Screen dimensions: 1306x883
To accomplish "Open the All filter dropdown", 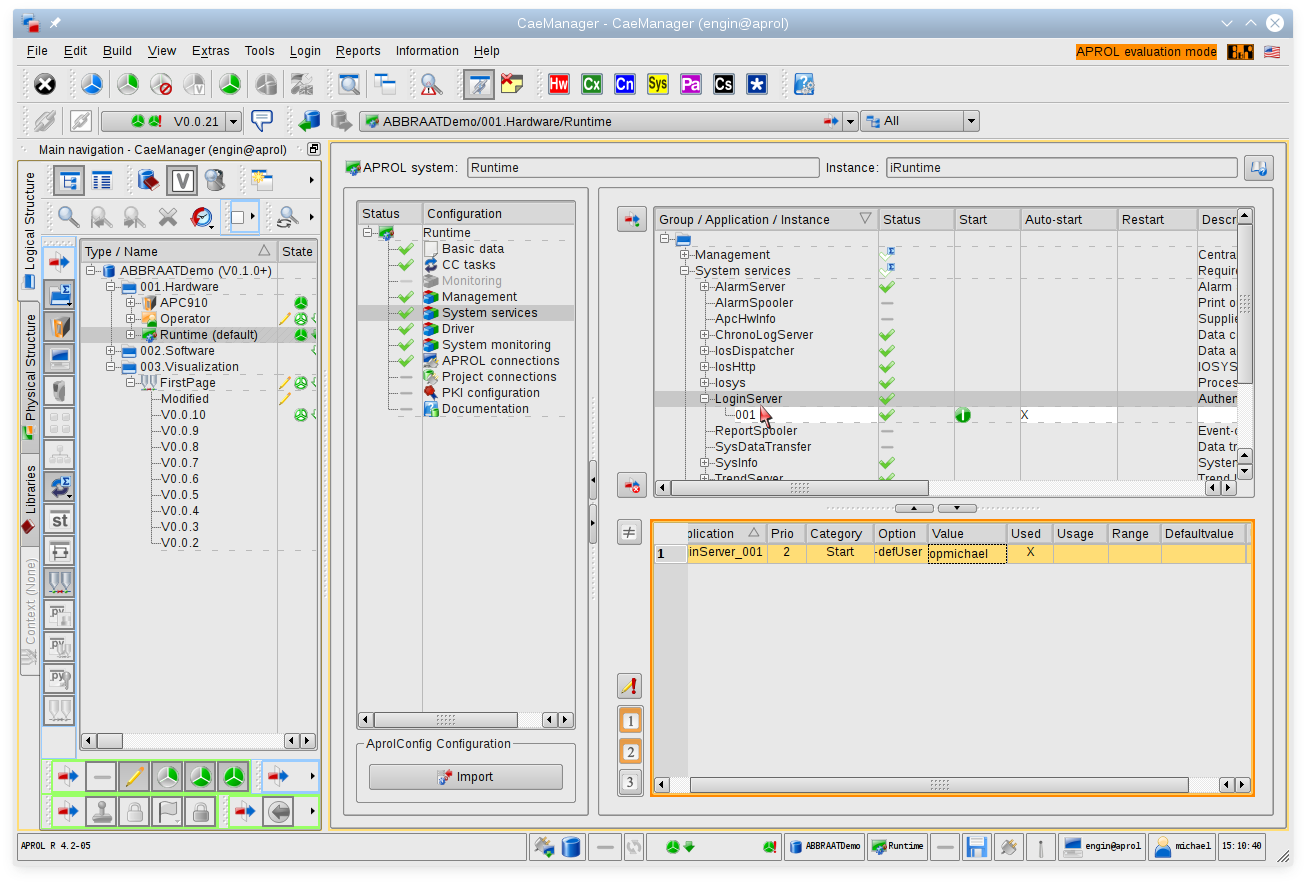I will (x=971, y=121).
